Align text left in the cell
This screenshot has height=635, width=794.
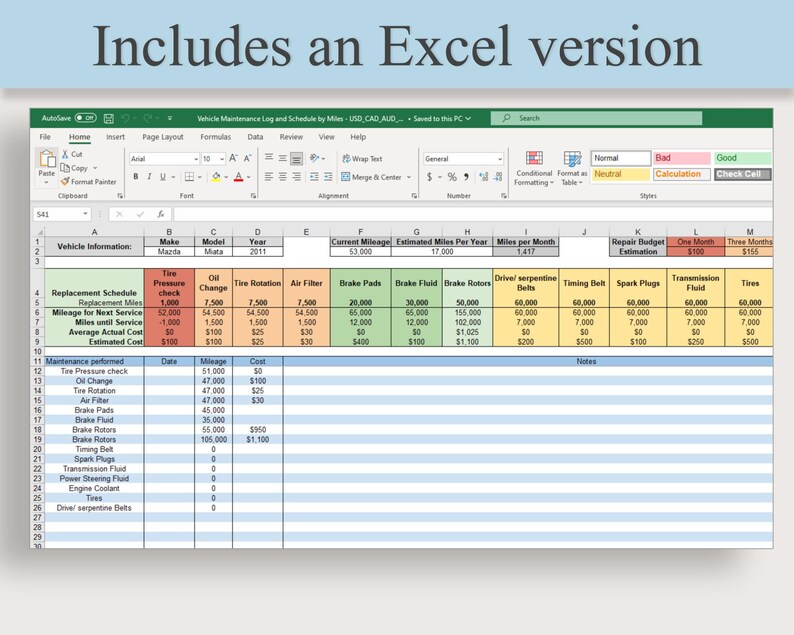coord(269,177)
